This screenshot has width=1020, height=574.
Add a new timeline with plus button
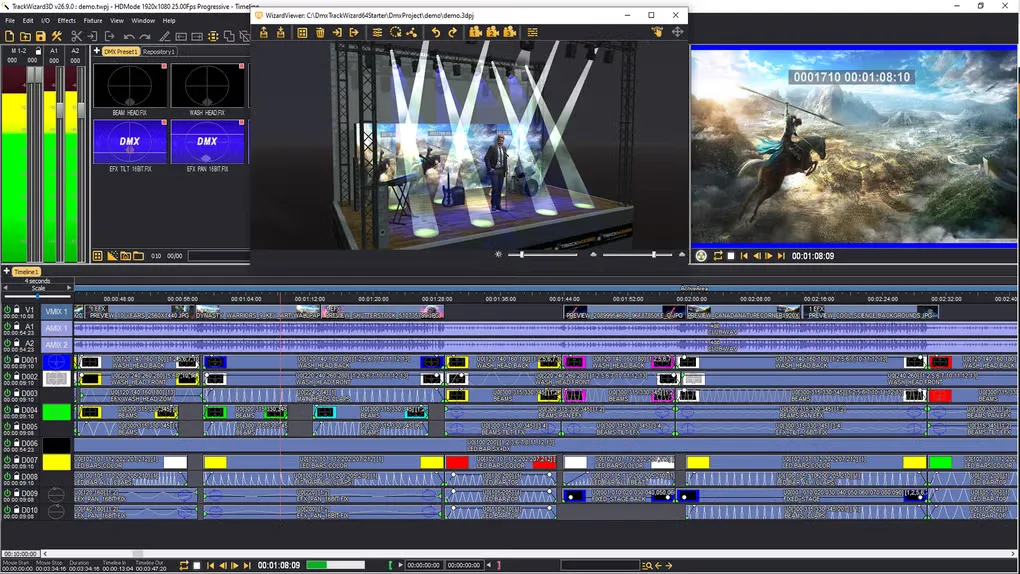click(7, 271)
